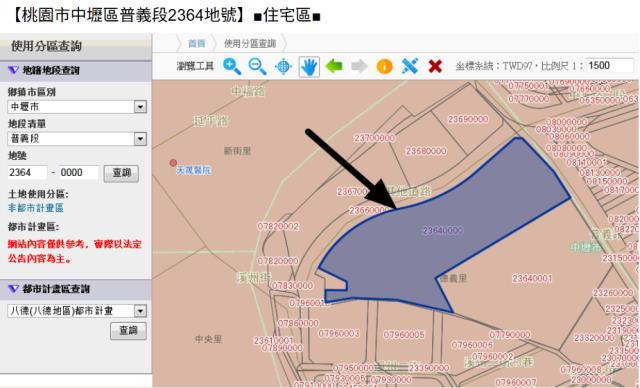Click parcel label 07820002 on map
Screen dimensions: 640x388
pos(278,226)
